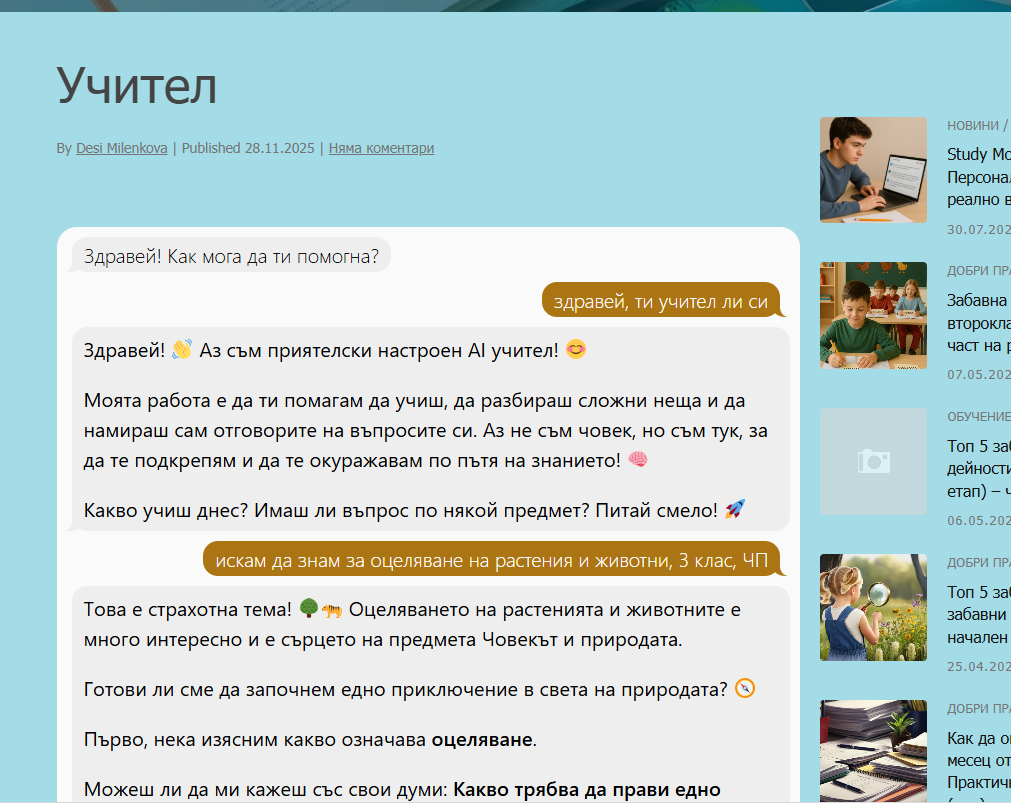
Task: Open author Desi Milenkova's profile link
Action: point(123,148)
